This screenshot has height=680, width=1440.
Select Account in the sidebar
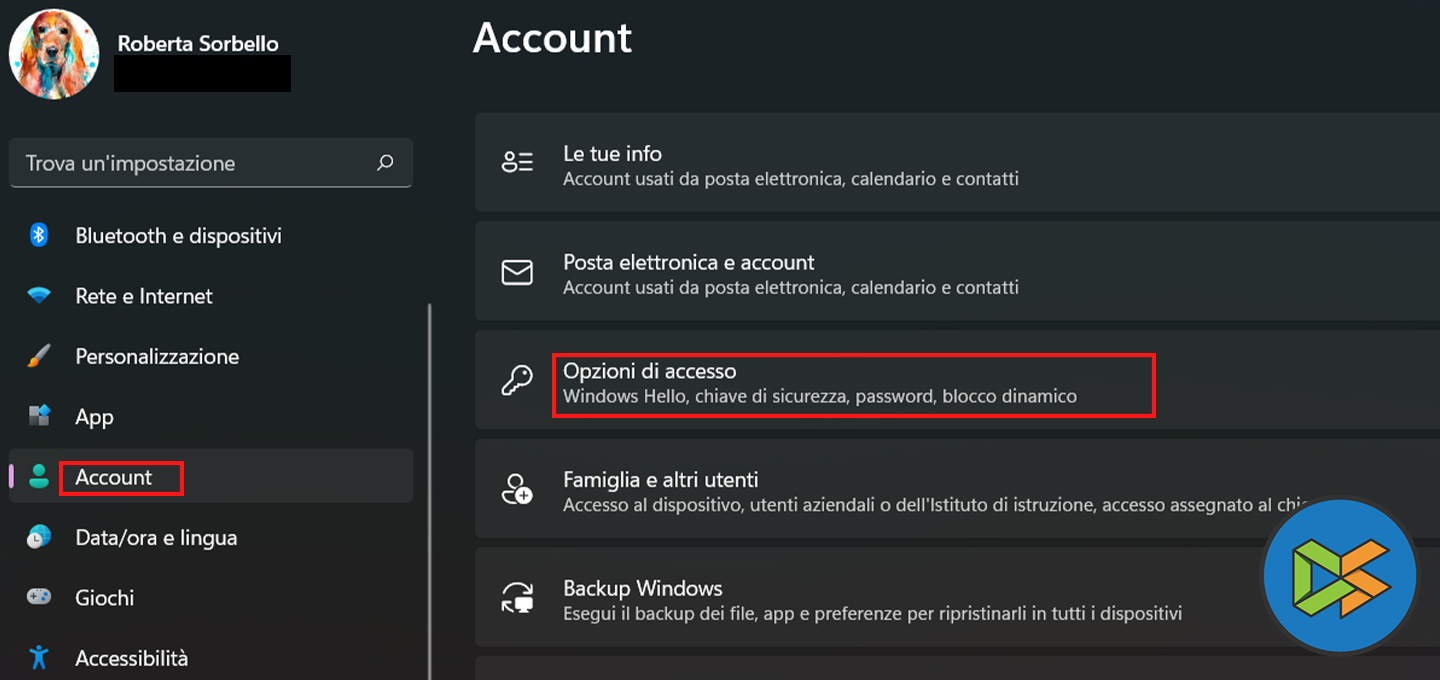tap(114, 477)
